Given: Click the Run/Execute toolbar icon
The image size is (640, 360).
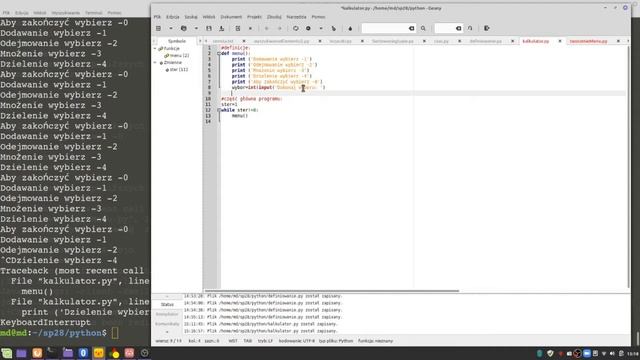Looking at the screenshot, I should coord(333,29).
